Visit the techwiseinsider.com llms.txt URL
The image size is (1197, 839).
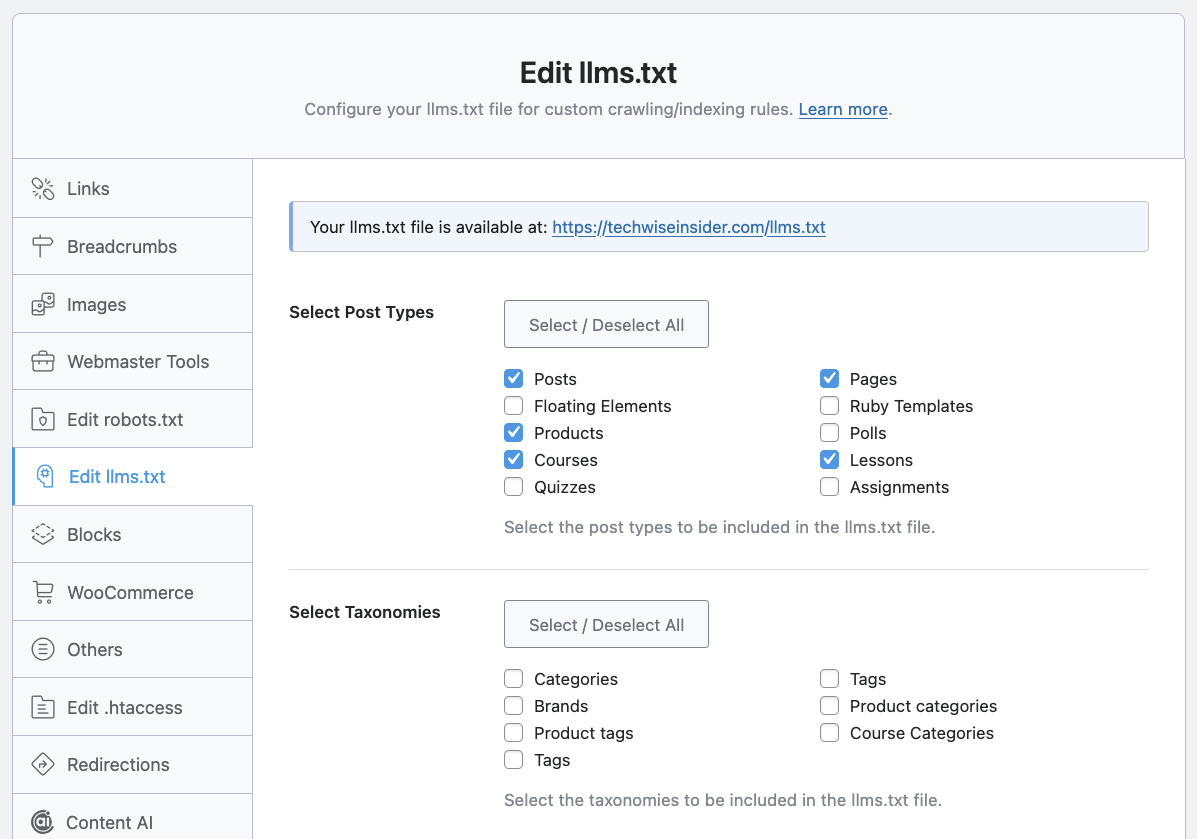688,227
